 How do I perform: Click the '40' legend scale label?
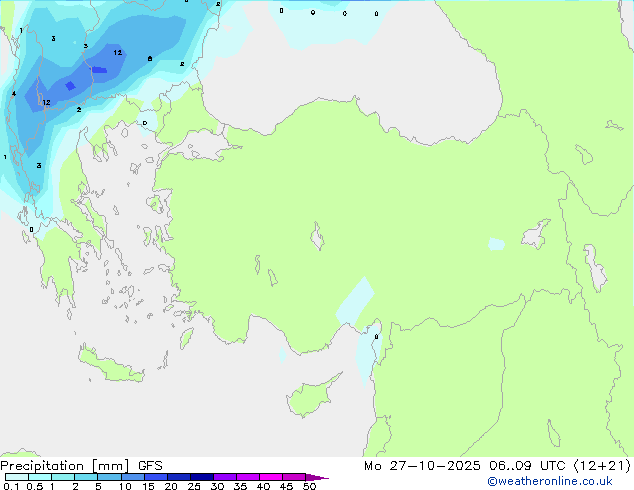tap(263, 486)
